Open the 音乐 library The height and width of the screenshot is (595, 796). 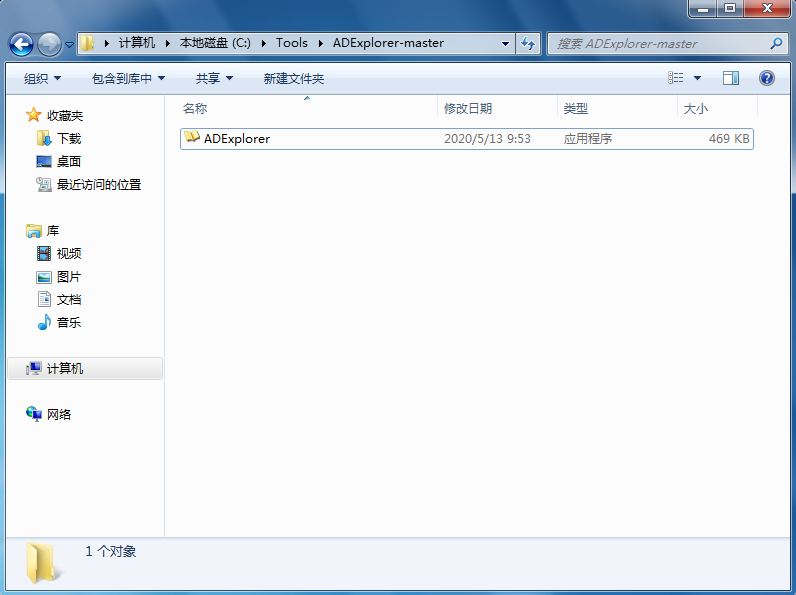click(x=69, y=322)
